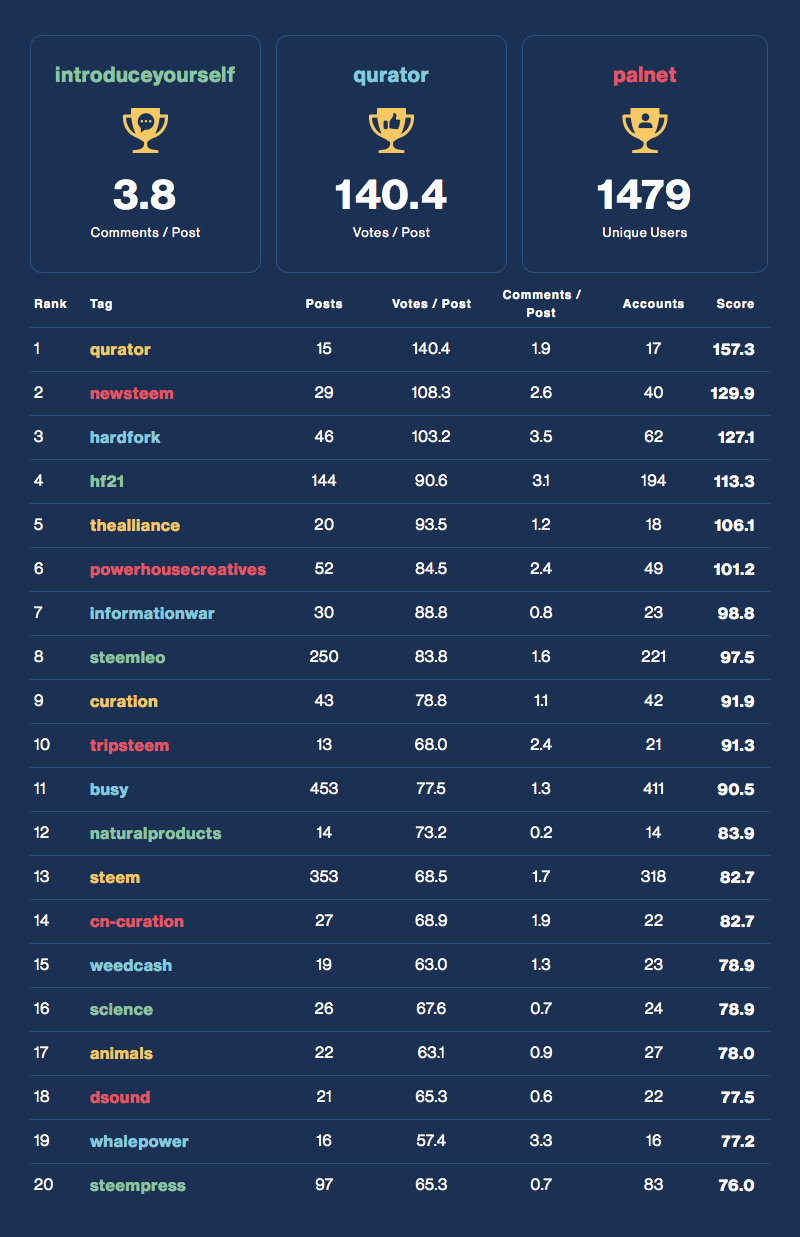800x1237 pixels.
Task: Click the thumbs-up trophy icon under qurator
Action: pyautogui.click(x=391, y=131)
